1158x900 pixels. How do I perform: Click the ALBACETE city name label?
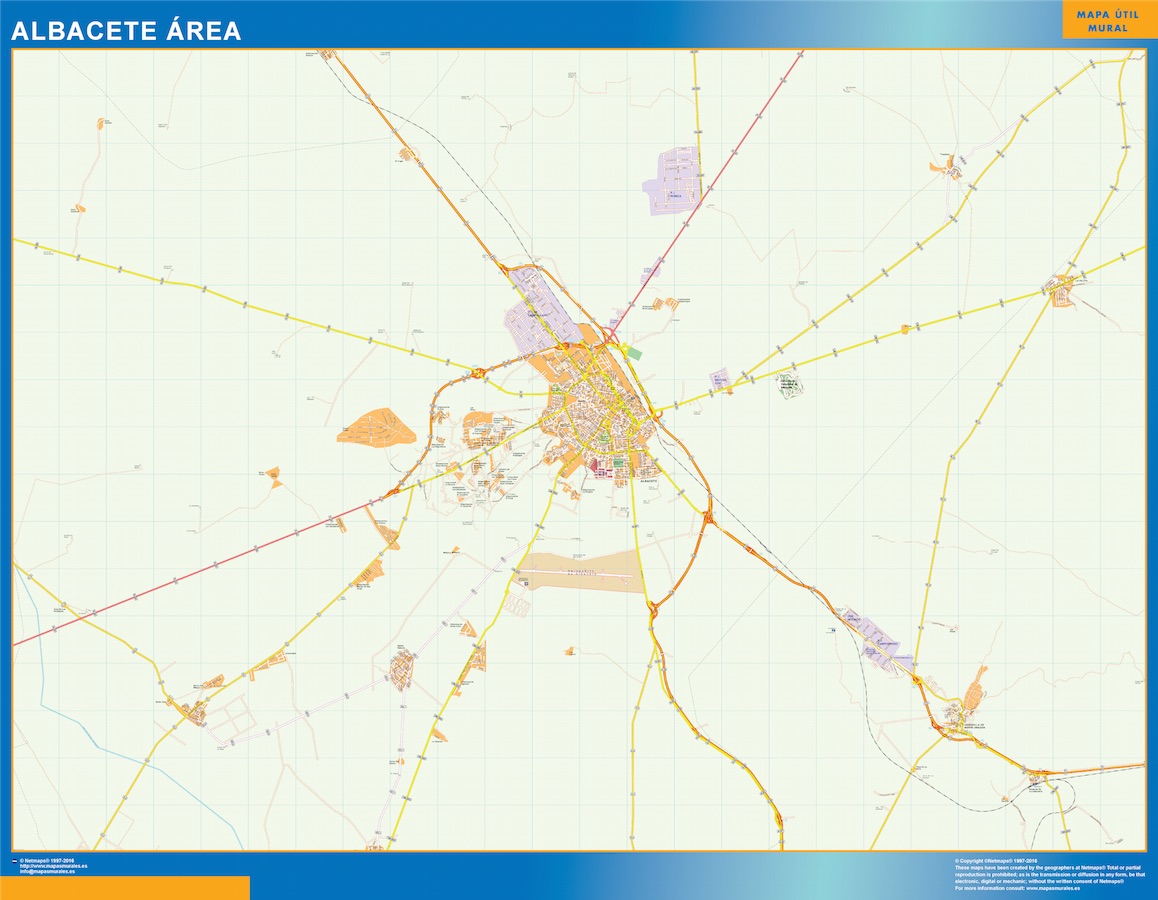(647, 481)
